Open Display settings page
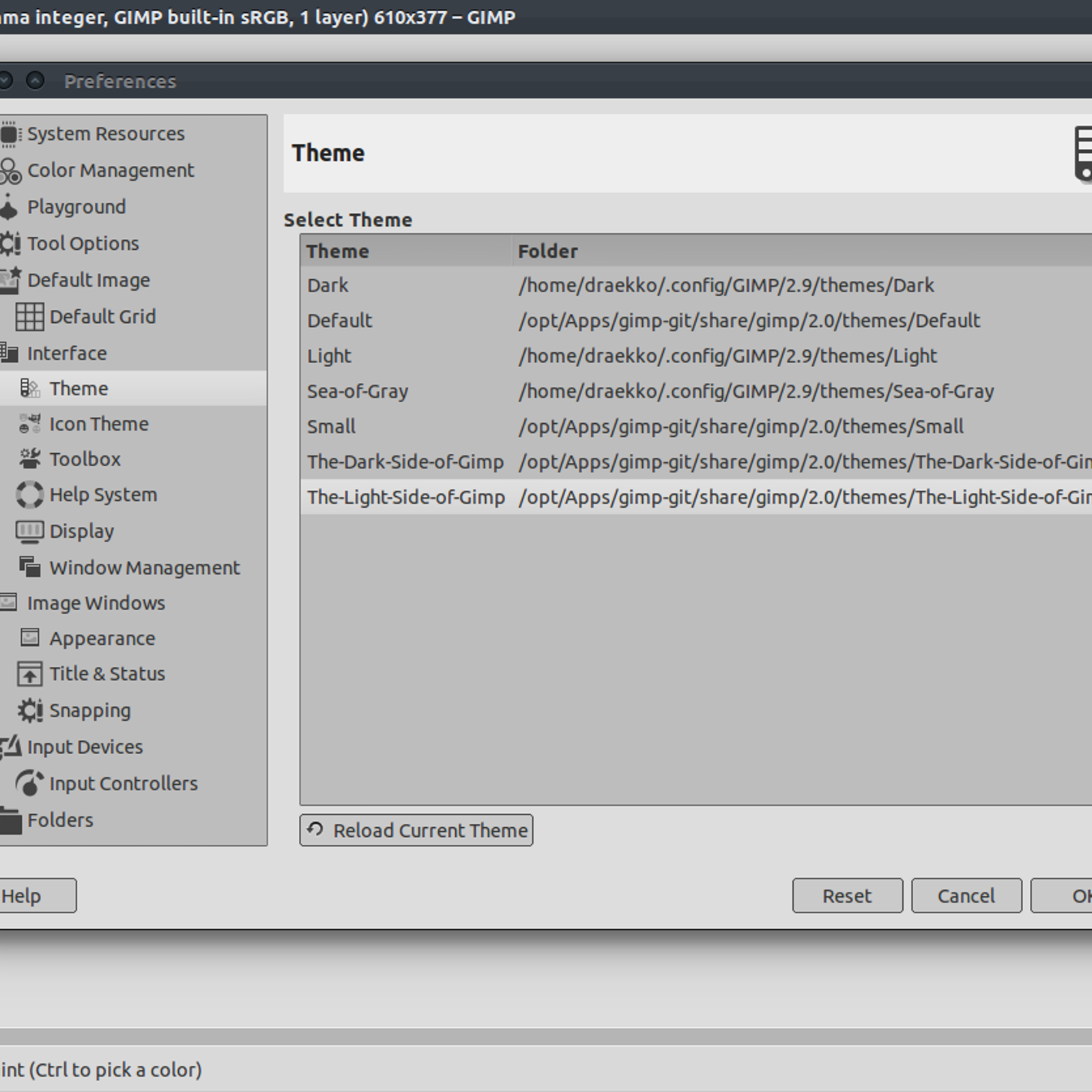The image size is (1092, 1092). point(81,532)
